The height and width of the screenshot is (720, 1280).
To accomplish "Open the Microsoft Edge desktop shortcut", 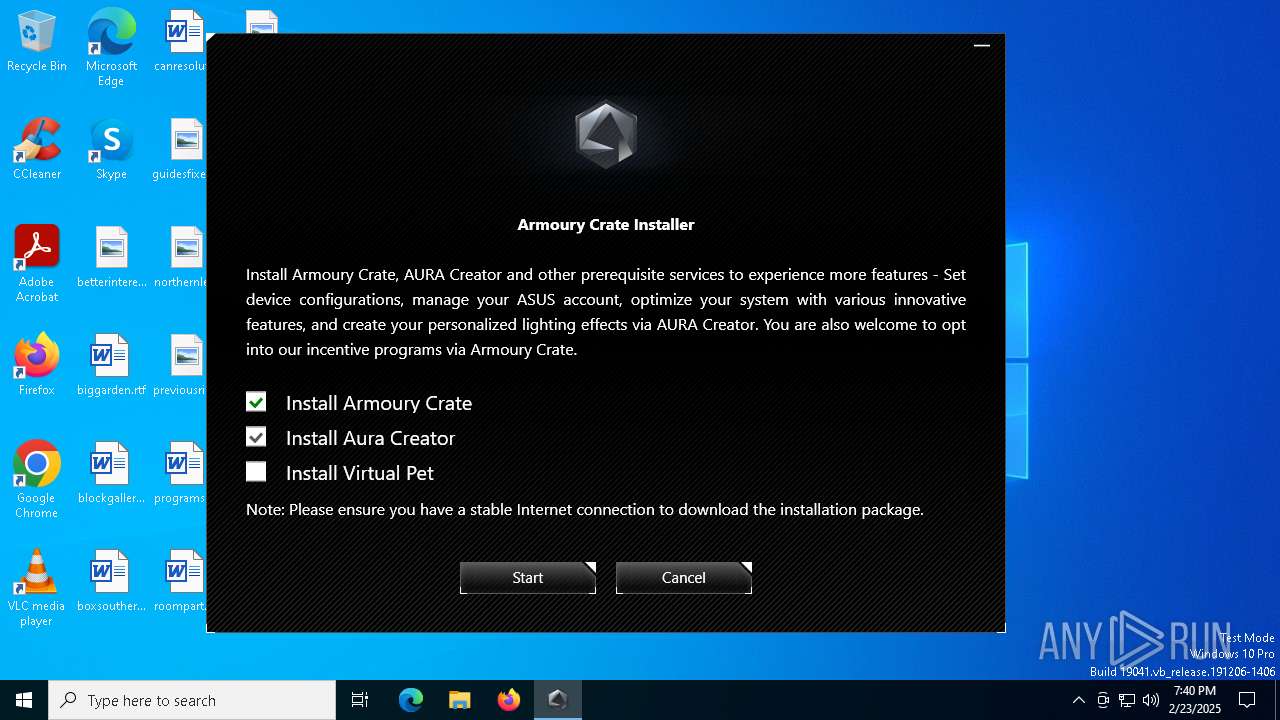I will [111, 47].
